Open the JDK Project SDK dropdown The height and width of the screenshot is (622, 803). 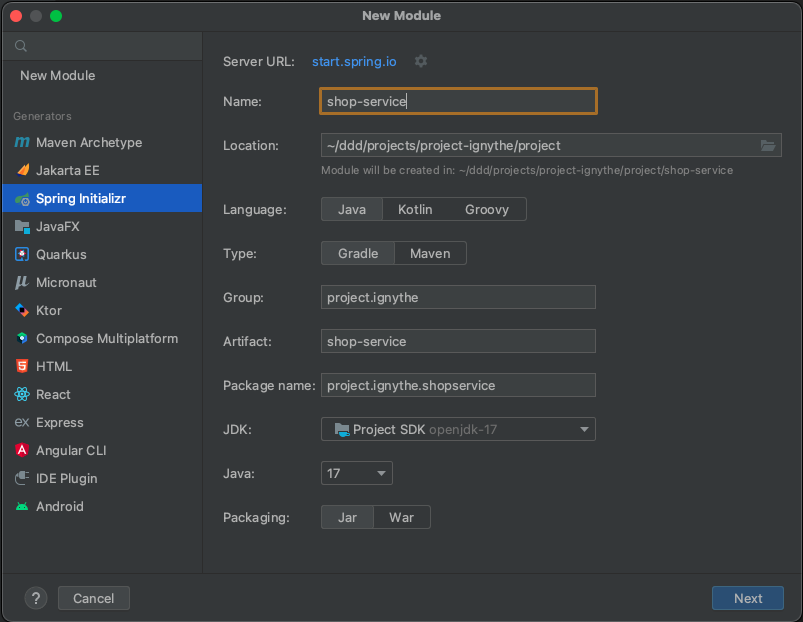click(x=458, y=430)
